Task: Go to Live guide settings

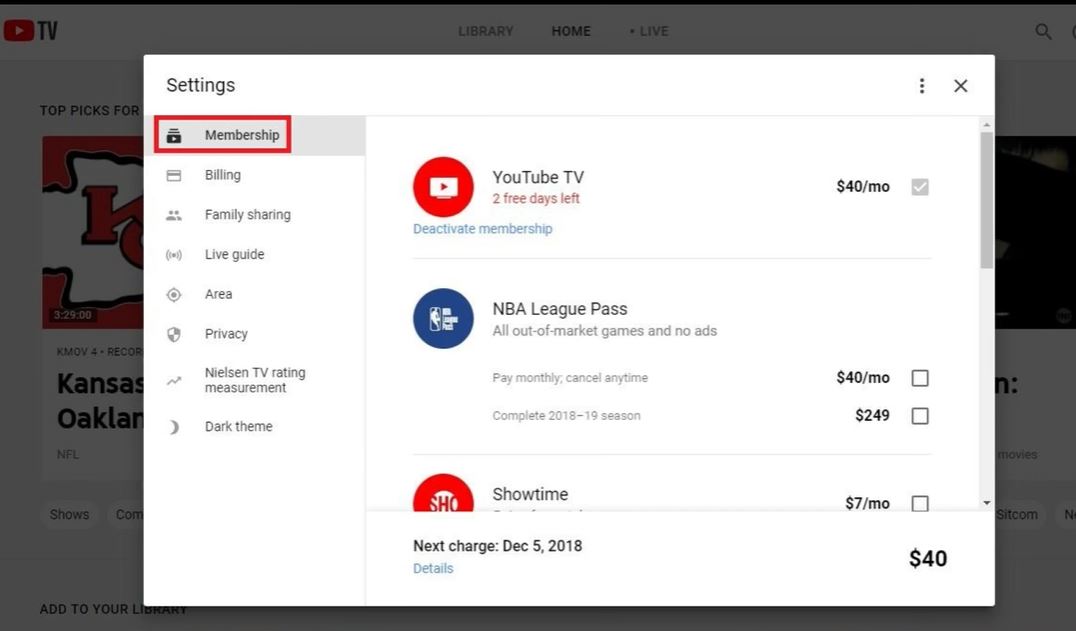Action: (x=255, y=254)
